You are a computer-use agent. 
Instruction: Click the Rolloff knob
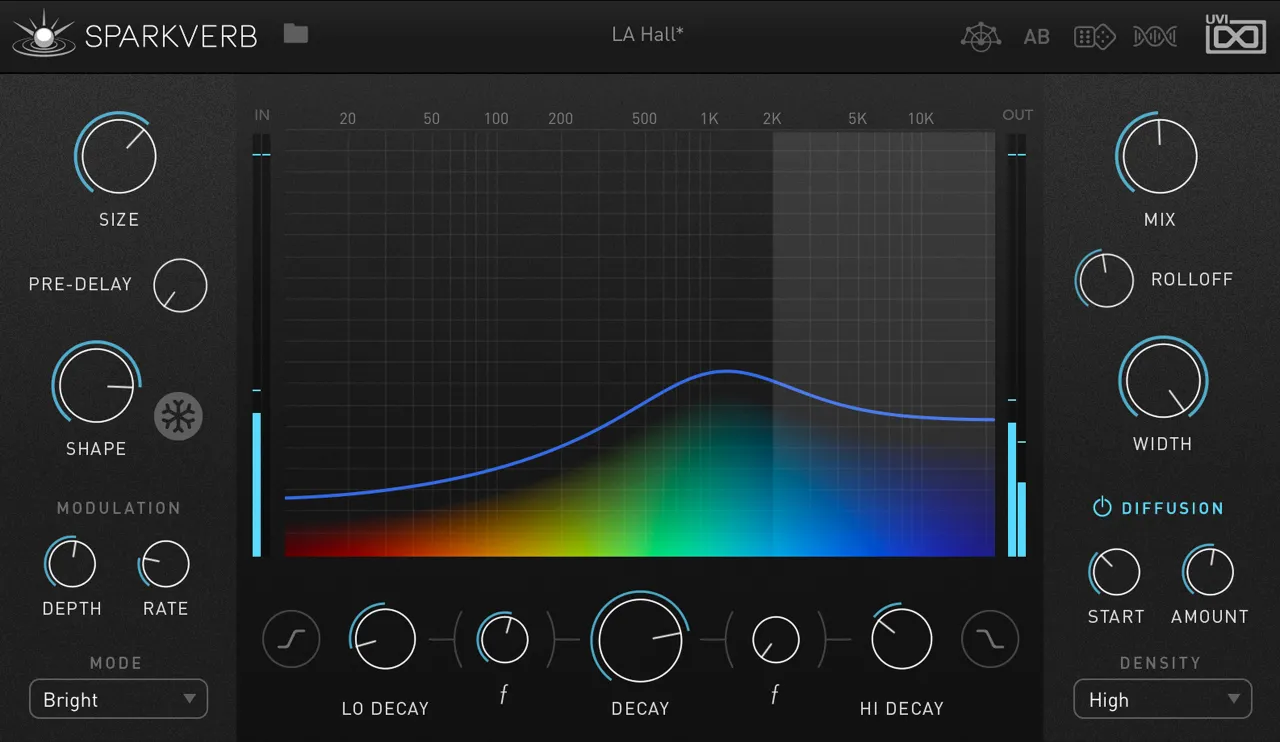[x=1106, y=280]
